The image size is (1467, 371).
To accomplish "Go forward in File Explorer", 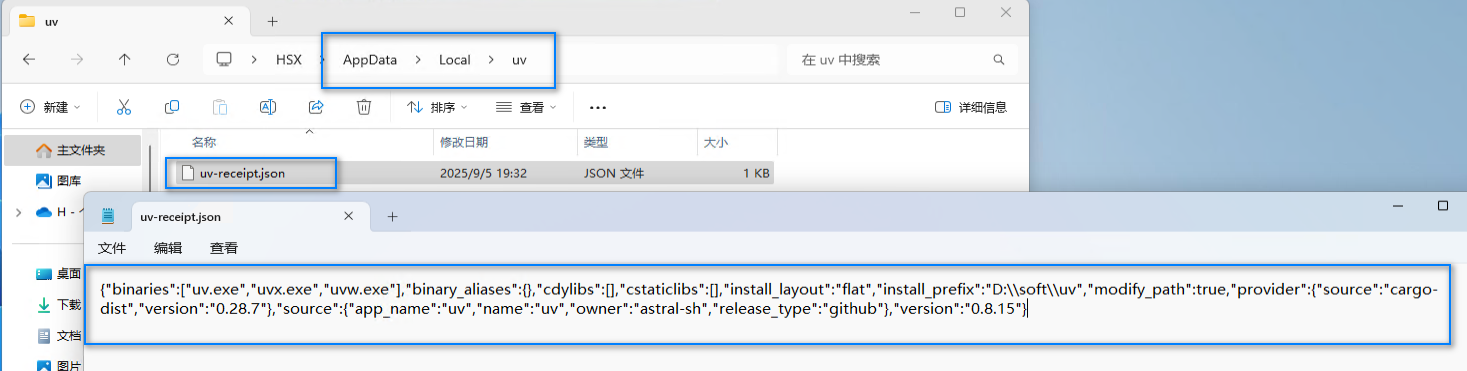I will tap(77, 60).
